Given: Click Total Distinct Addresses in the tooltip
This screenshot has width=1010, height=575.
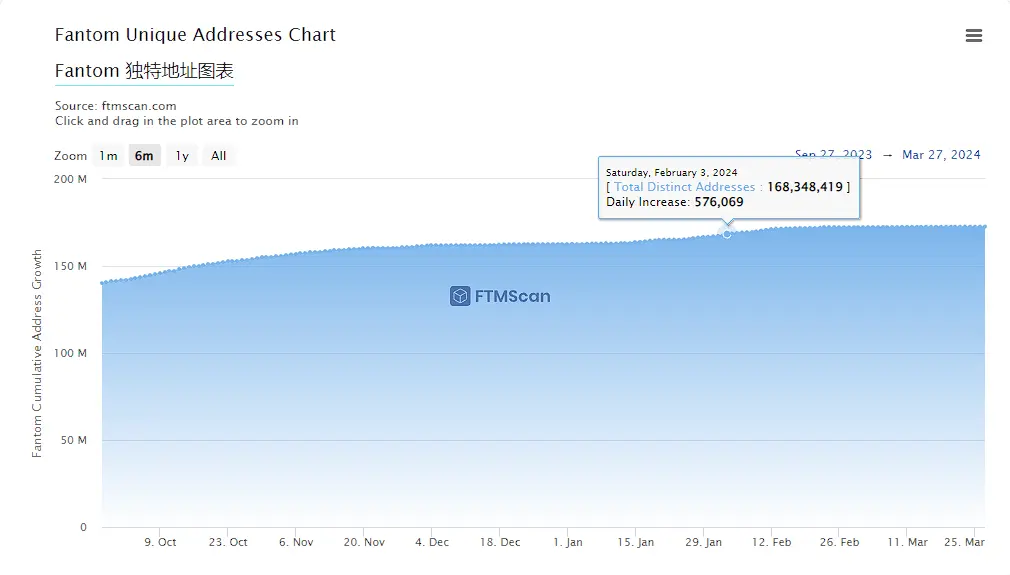Looking at the screenshot, I should pyautogui.click(x=685, y=187).
